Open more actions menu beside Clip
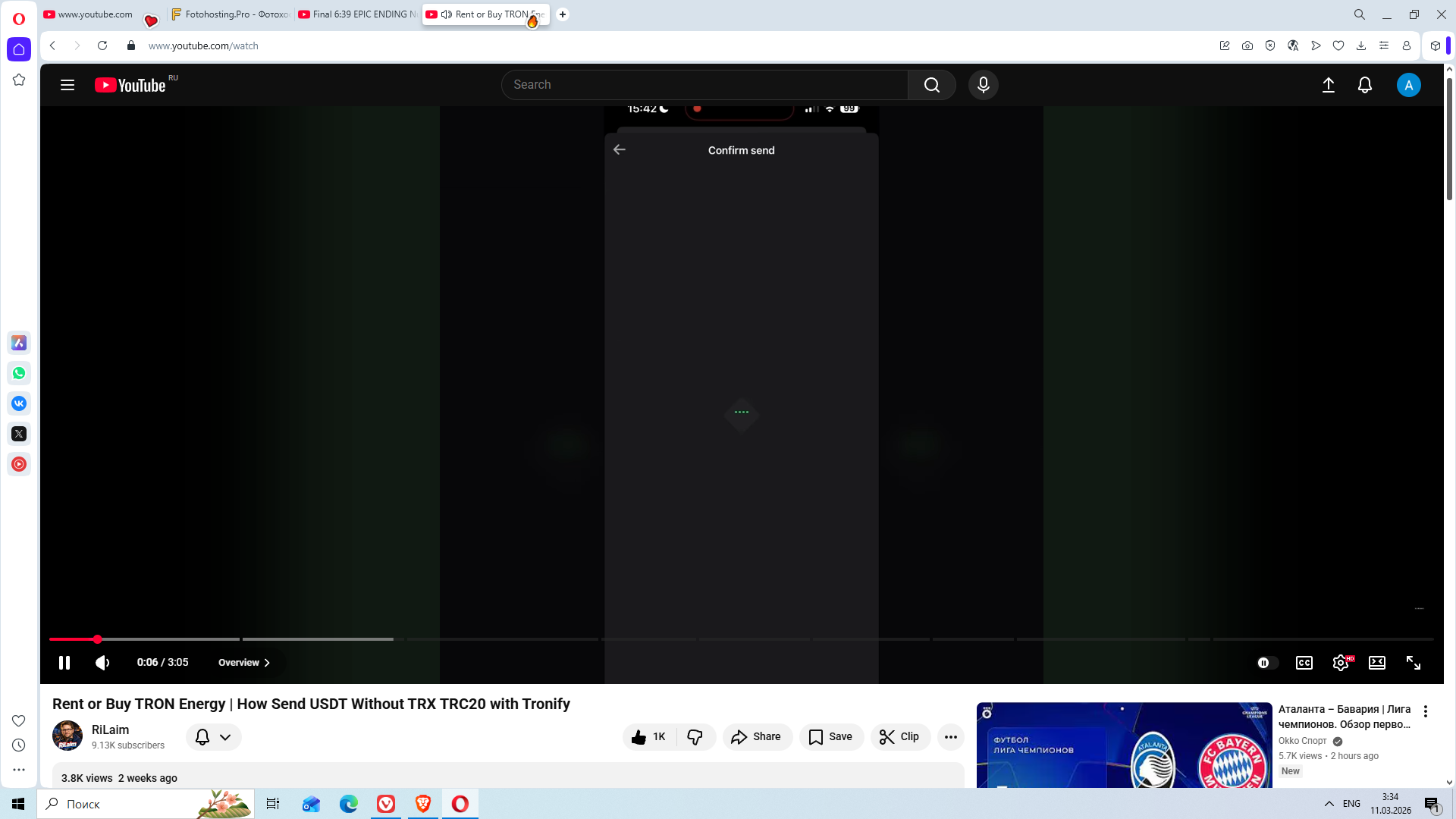The image size is (1456, 819). tap(950, 737)
